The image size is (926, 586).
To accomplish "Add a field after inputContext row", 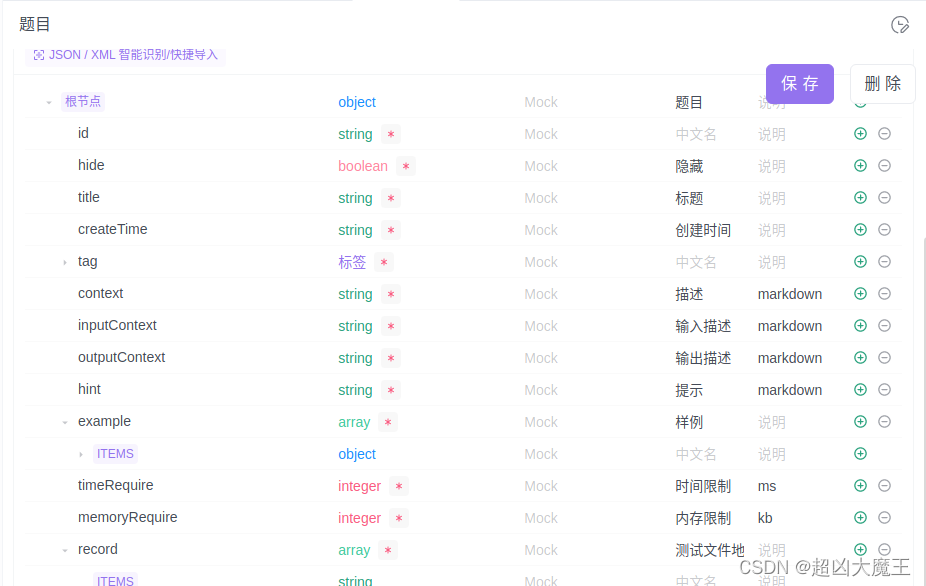I will tap(860, 325).
